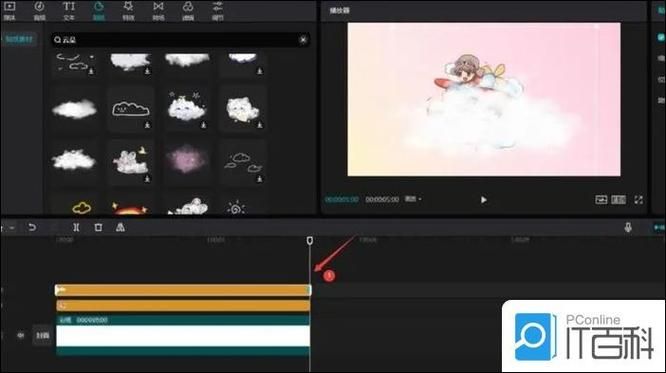Screen dimensions: 666x373
Task: Select the plain white cloud sticker thumbnail
Action: tap(74, 109)
